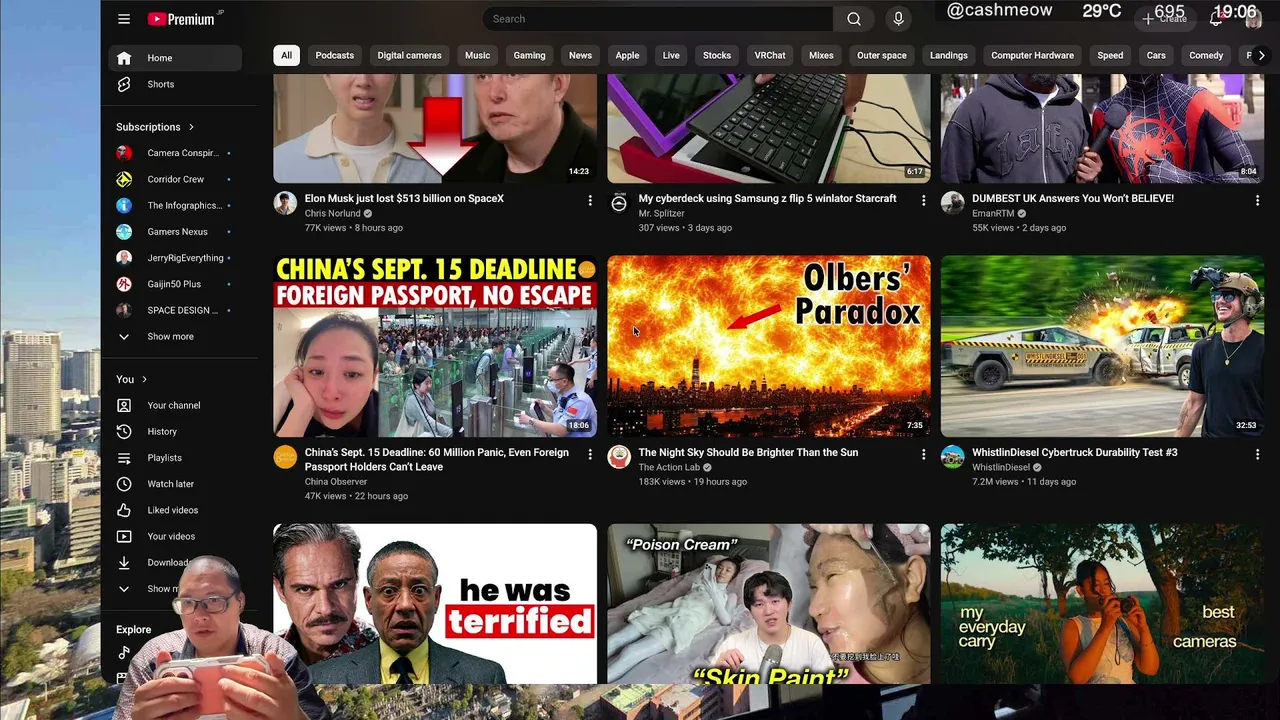
Task: Open Your channel in the sidebar
Action: pos(175,405)
